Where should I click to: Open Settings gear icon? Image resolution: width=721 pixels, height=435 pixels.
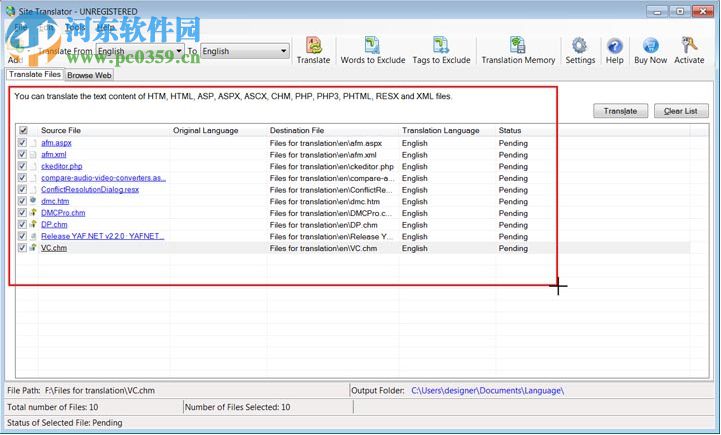tap(580, 50)
